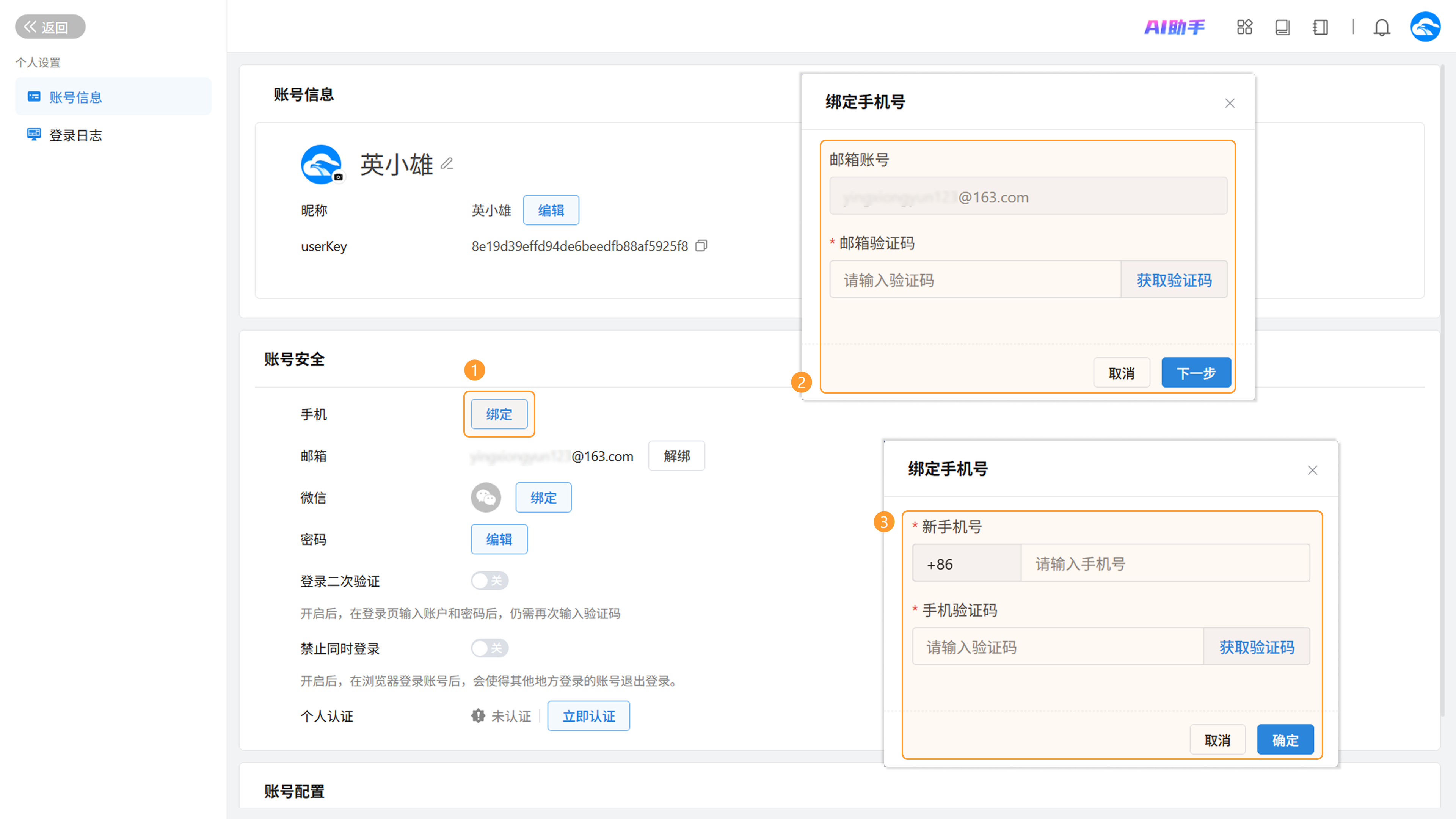Open 登录日志 in the sidebar
This screenshot has width=1456, height=819.
(75, 135)
